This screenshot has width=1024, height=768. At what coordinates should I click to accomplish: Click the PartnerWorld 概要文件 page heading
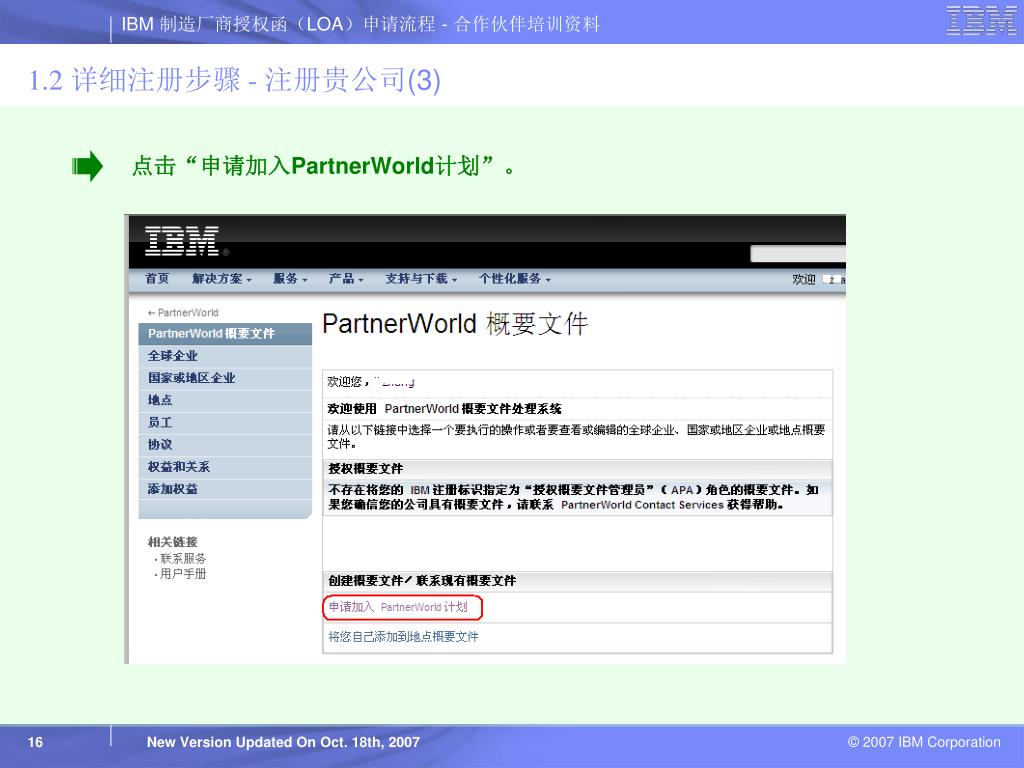pos(455,324)
